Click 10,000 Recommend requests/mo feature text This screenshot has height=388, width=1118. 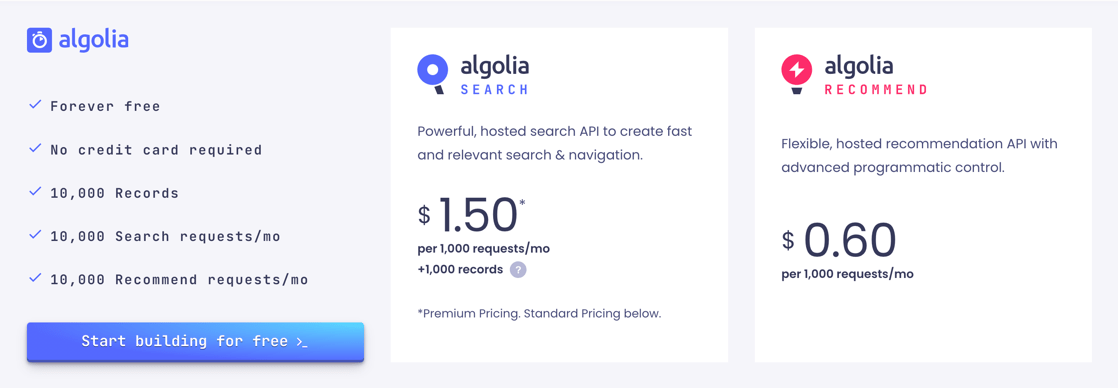point(180,280)
